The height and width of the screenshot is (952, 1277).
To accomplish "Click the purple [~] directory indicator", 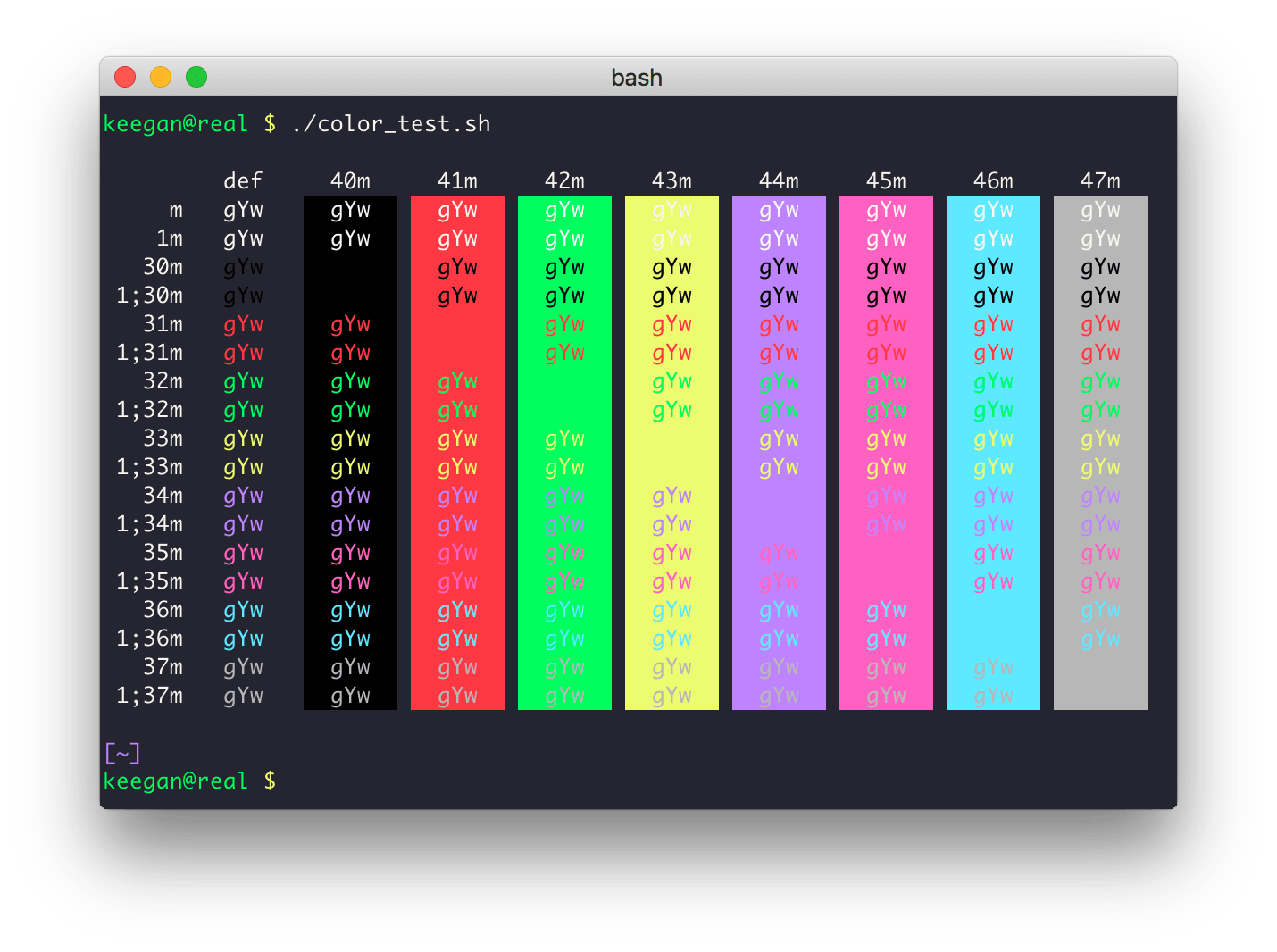I will 122,754.
